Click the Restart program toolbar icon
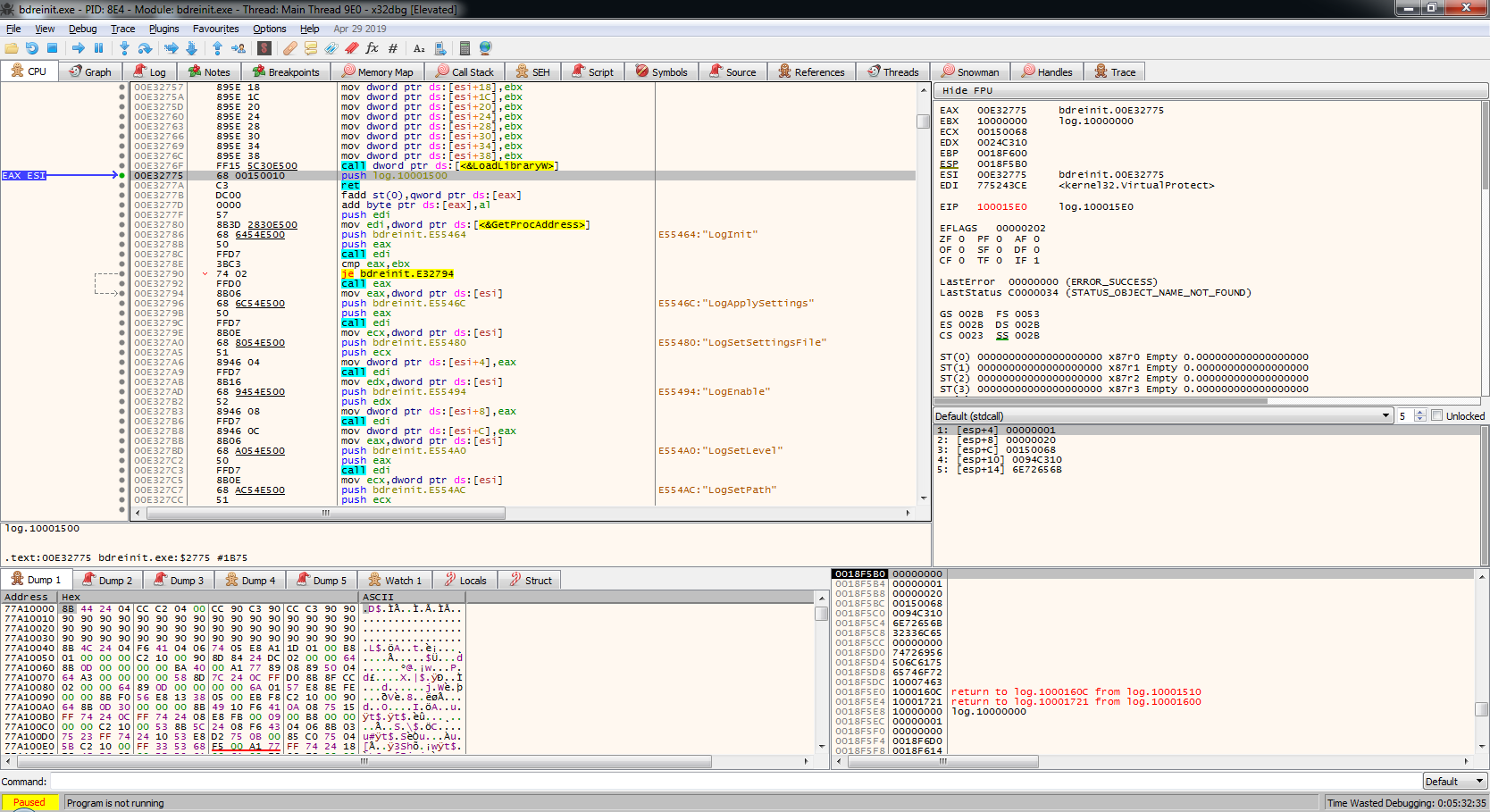 tap(31, 48)
